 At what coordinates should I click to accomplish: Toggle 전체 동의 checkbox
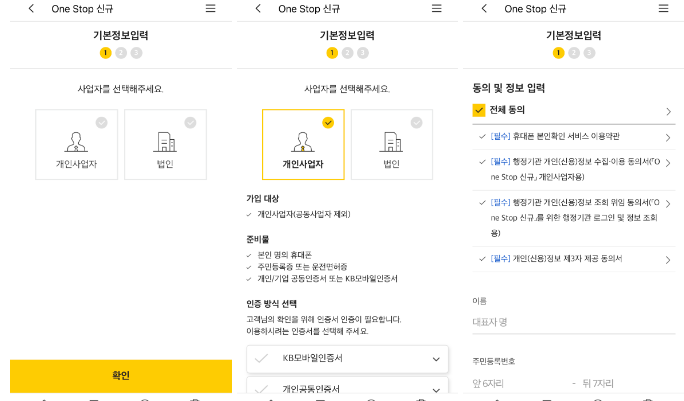tap(479, 110)
